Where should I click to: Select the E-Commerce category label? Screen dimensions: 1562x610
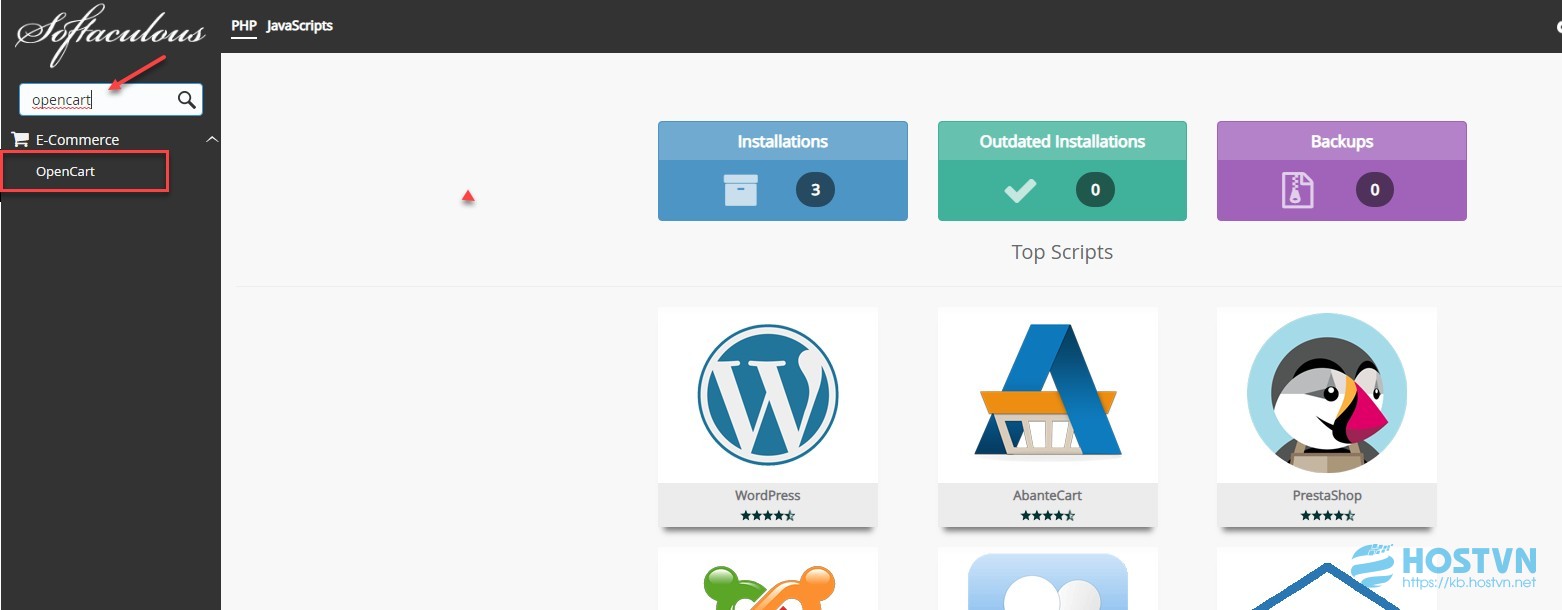(x=77, y=140)
